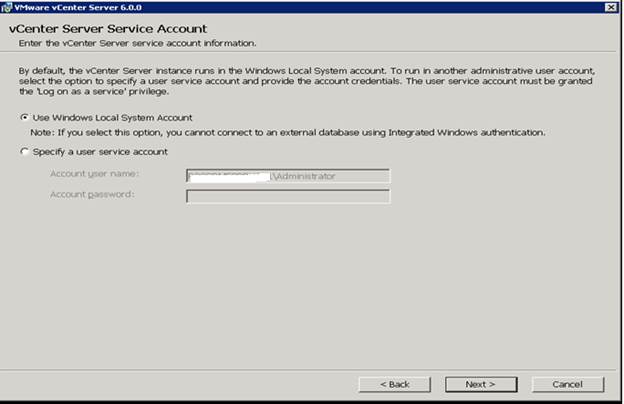This screenshot has width=624, height=404.
Task: Click the Integrated Windows authentication note text
Action: [288, 133]
